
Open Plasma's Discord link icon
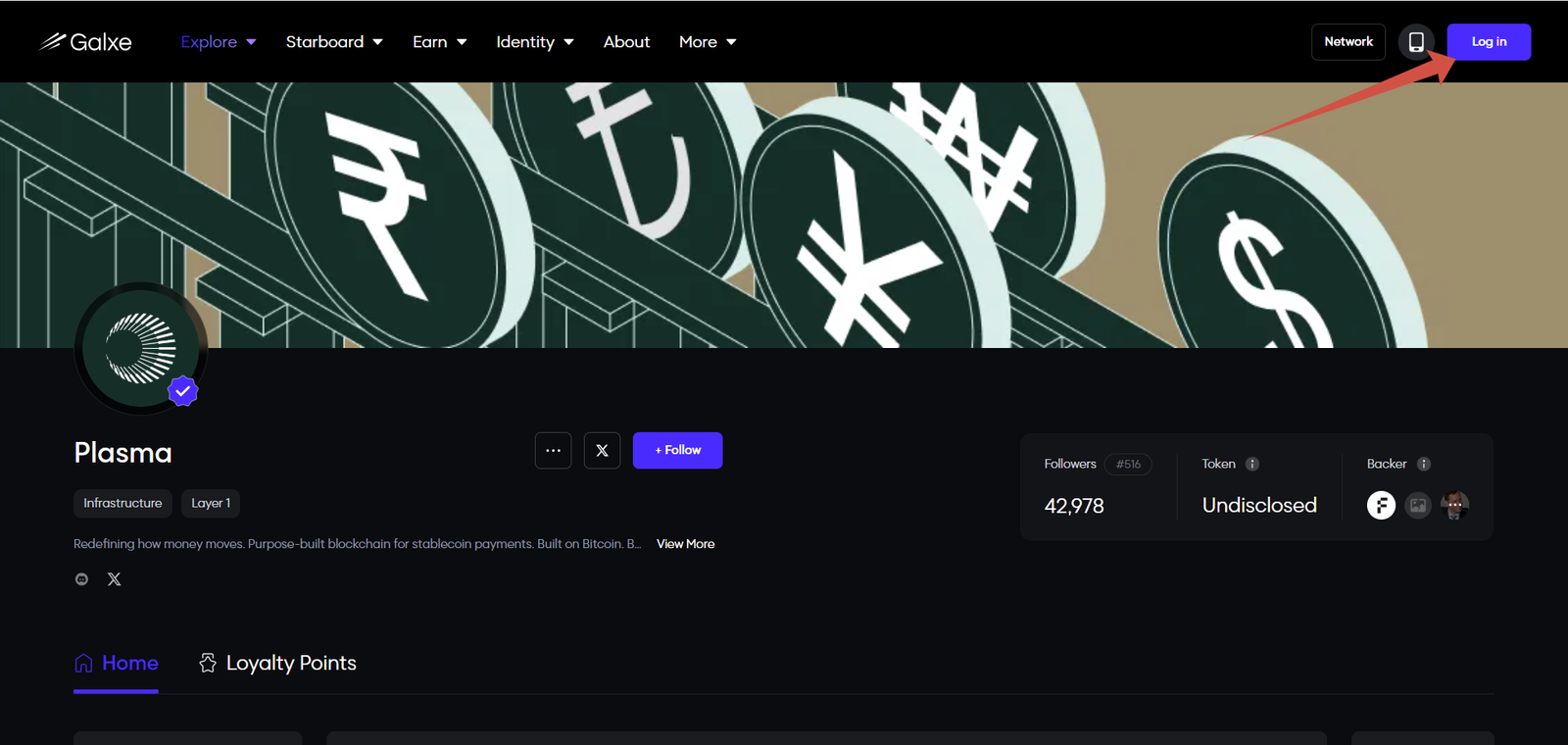pos(82,579)
